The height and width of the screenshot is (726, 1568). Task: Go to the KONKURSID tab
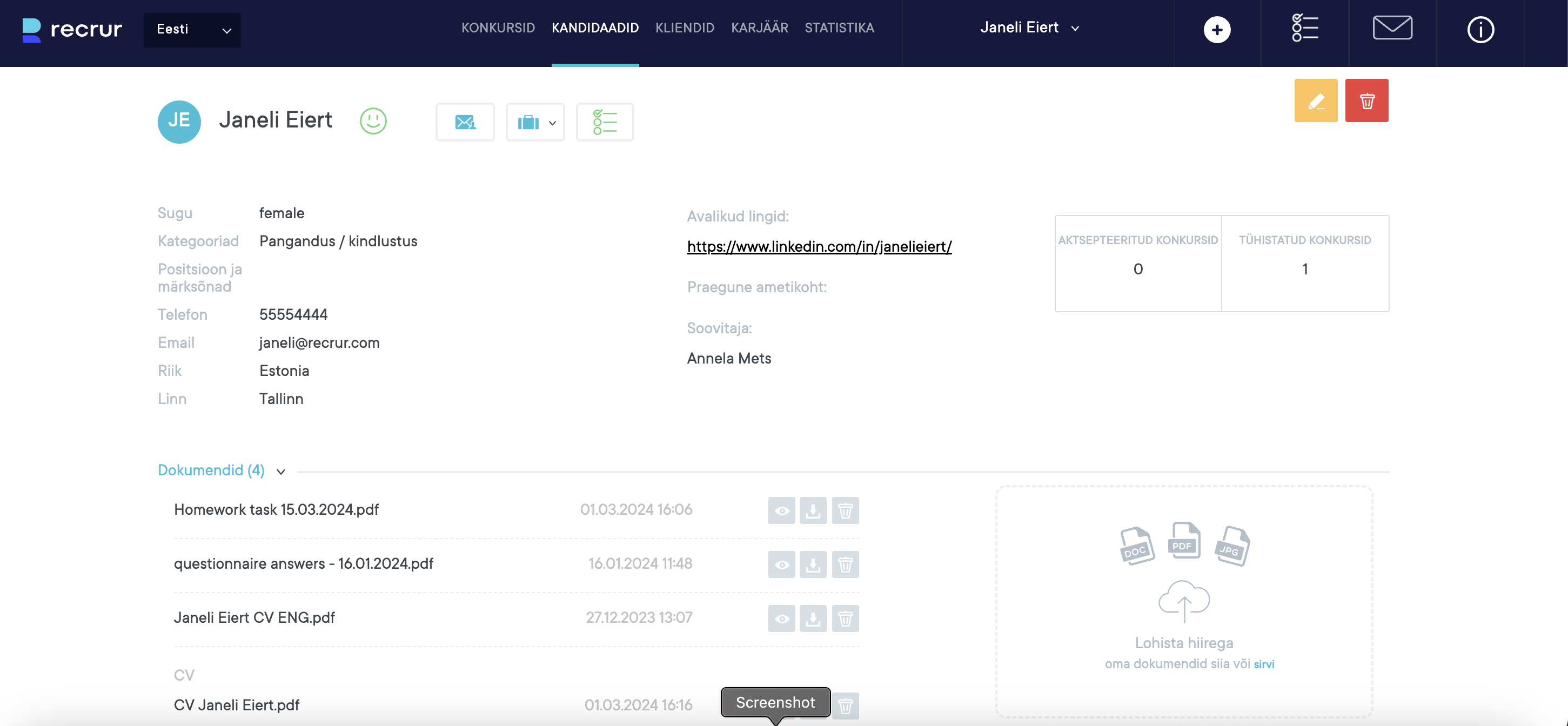[x=498, y=28]
